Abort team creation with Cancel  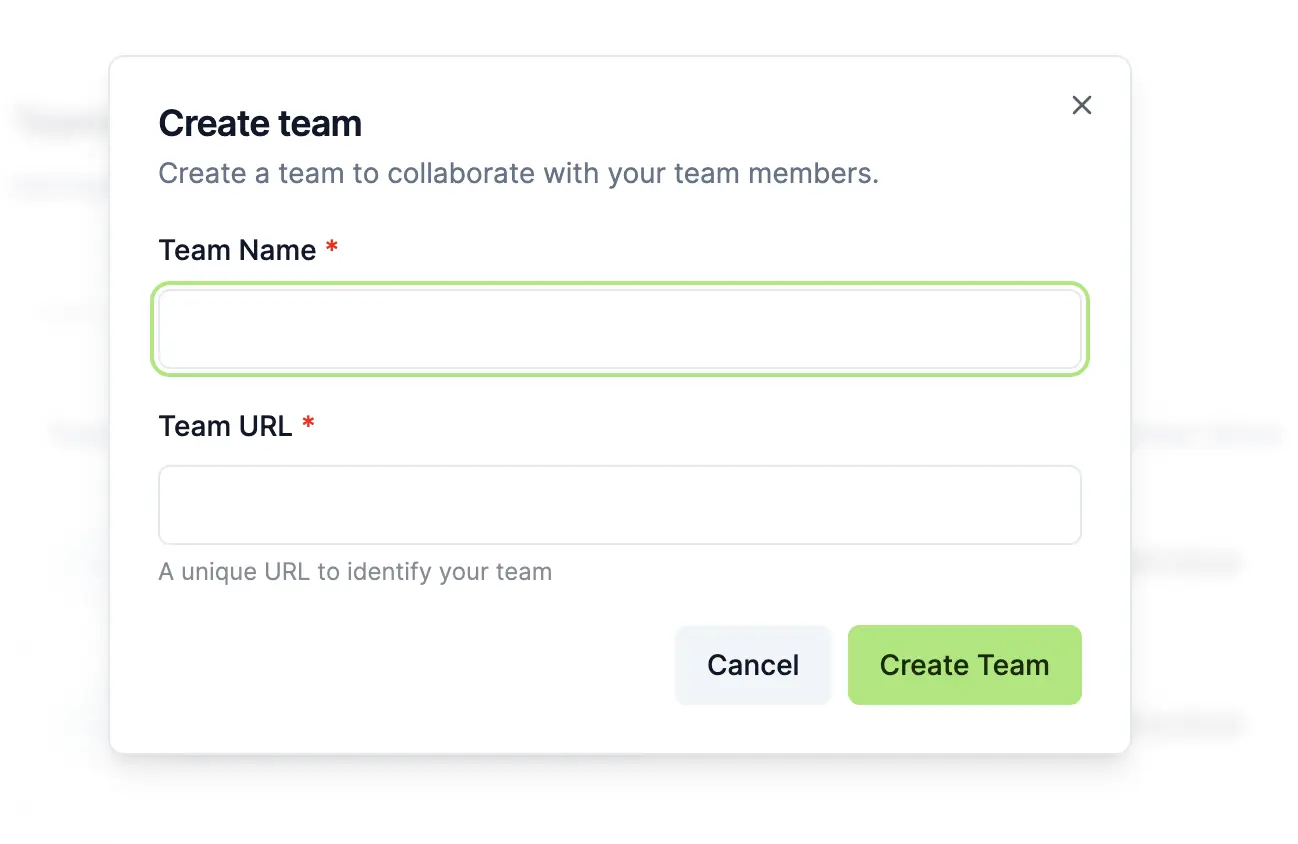point(753,665)
